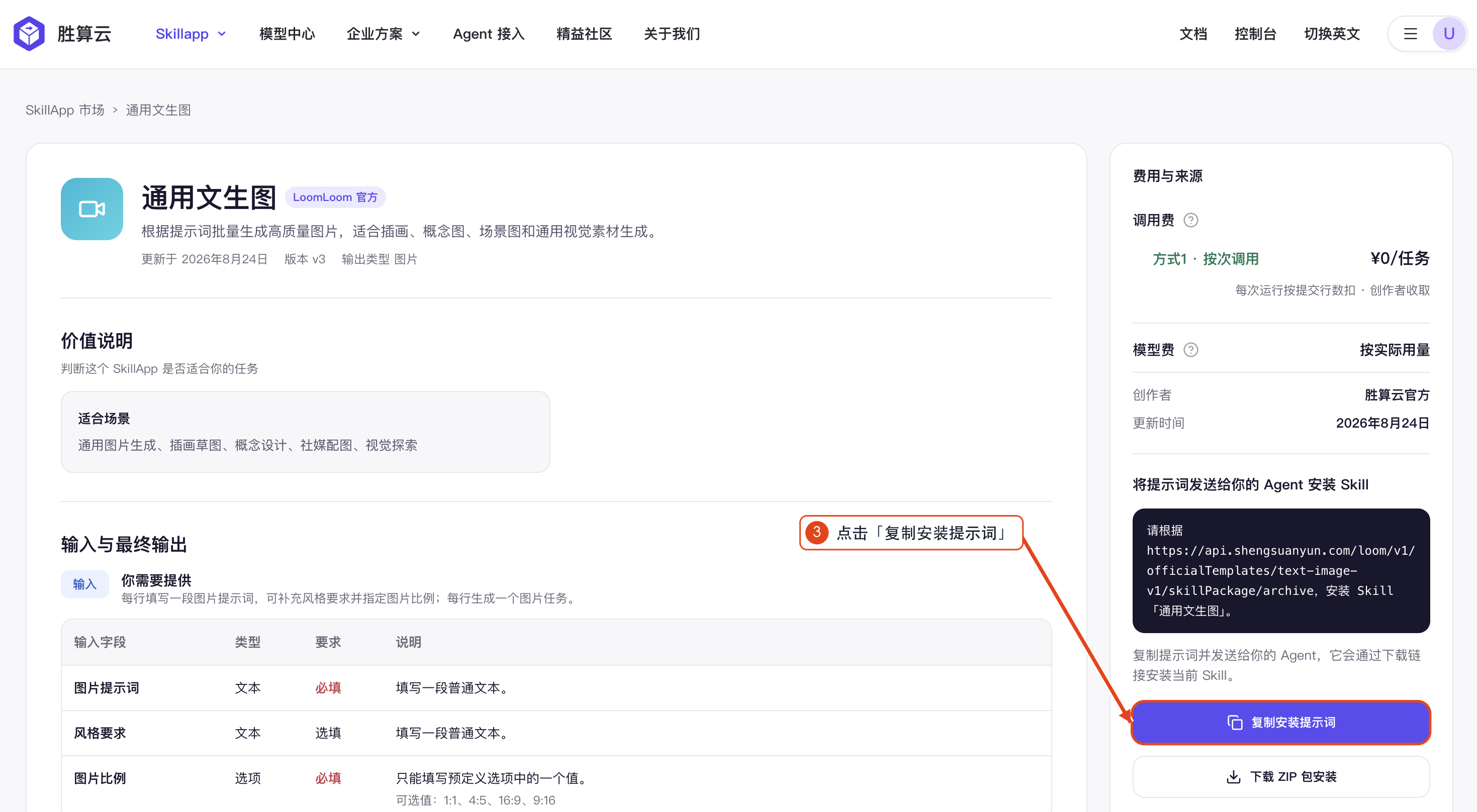Image resolution: width=1477 pixels, height=812 pixels.
Task: Click the 下载 ZIP 包安装 button
Action: 1280,776
